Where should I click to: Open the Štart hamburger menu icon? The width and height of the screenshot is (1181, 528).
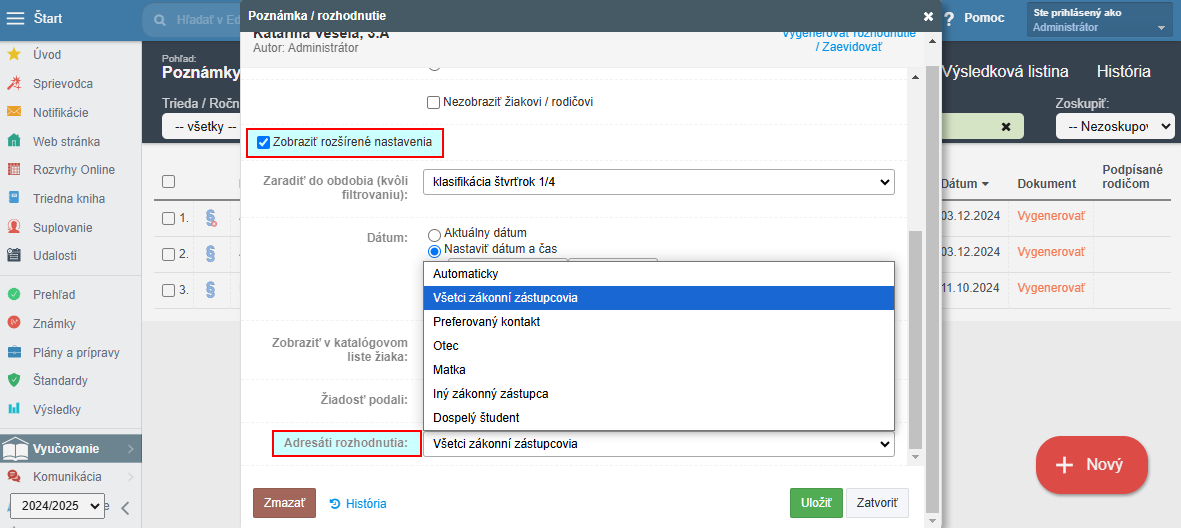16,18
